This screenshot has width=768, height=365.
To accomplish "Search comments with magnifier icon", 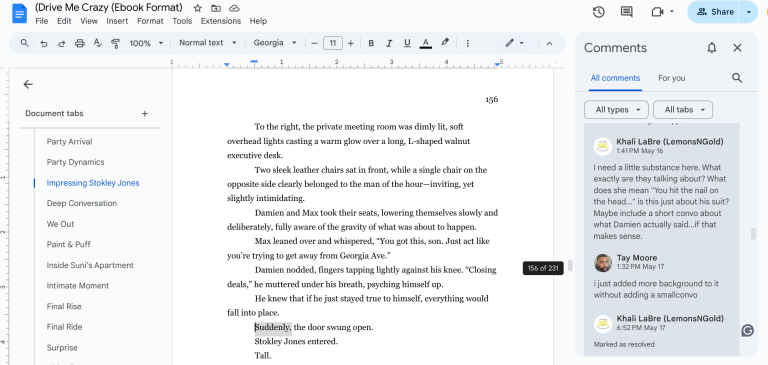I will pyautogui.click(x=737, y=78).
